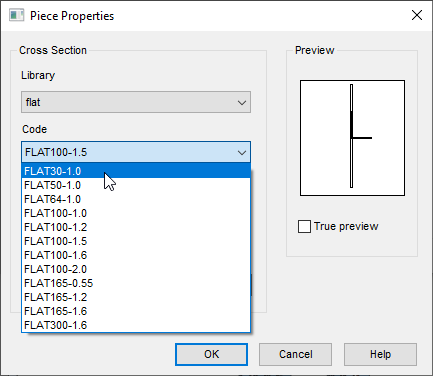
Task: Enable the True preview checkbox
Action: 304,226
